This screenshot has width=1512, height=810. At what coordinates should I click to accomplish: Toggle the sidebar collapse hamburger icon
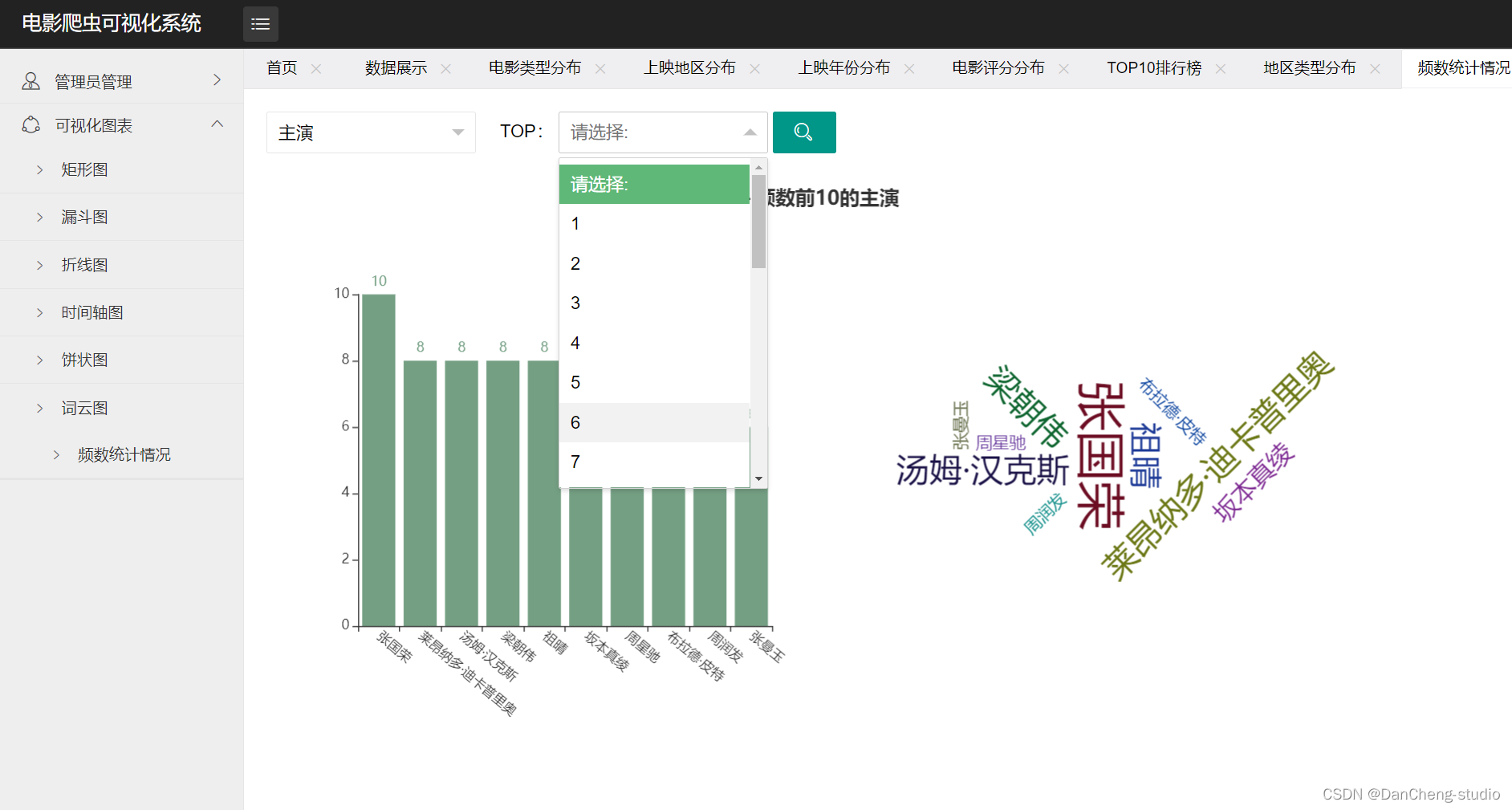[x=261, y=24]
